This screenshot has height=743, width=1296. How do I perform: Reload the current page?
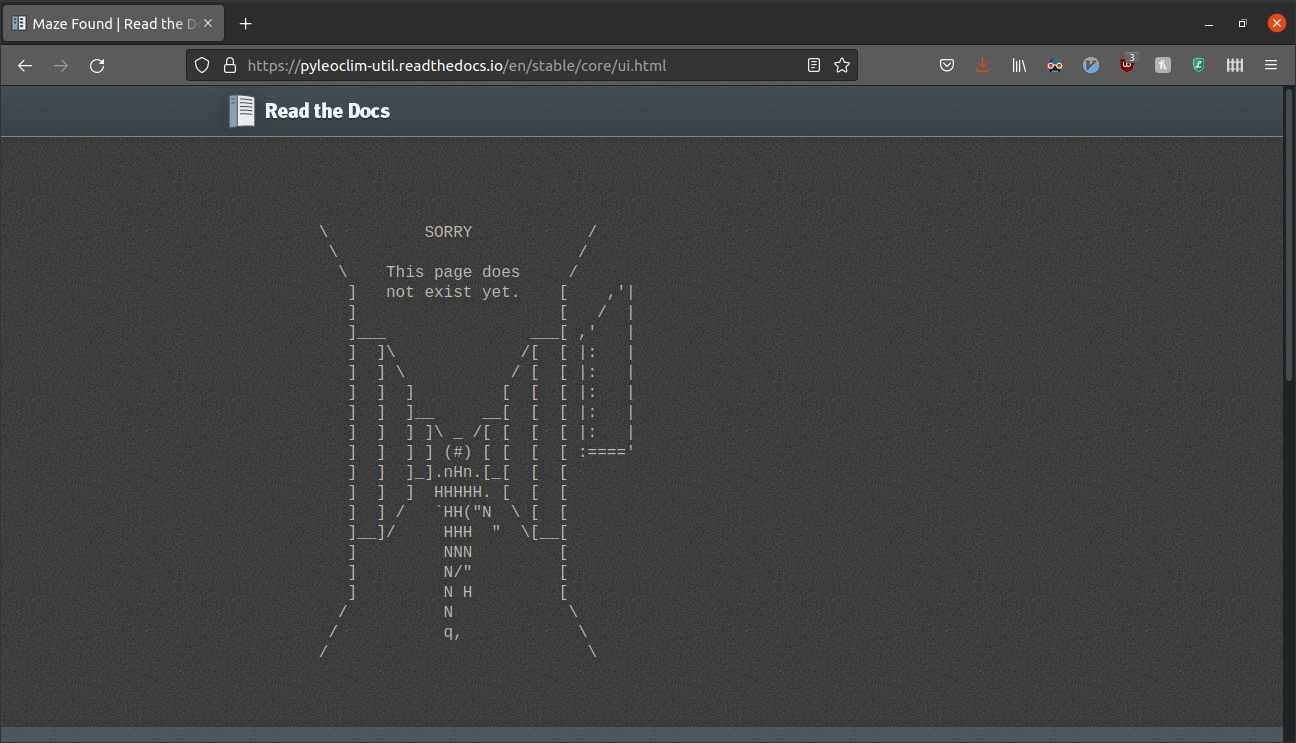[x=96, y=65]
